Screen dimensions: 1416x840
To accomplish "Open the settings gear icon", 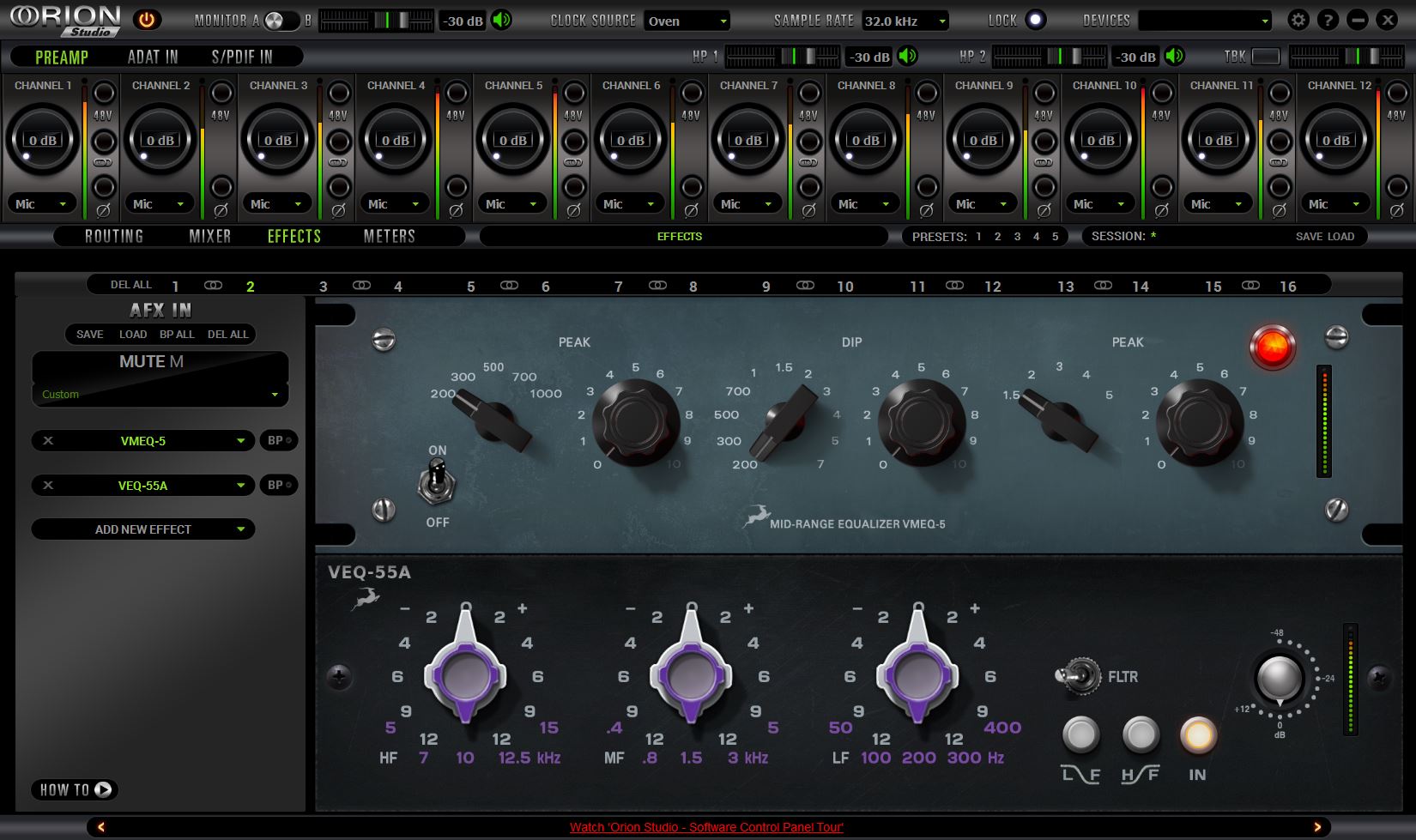I will [x=1298, y=19].
